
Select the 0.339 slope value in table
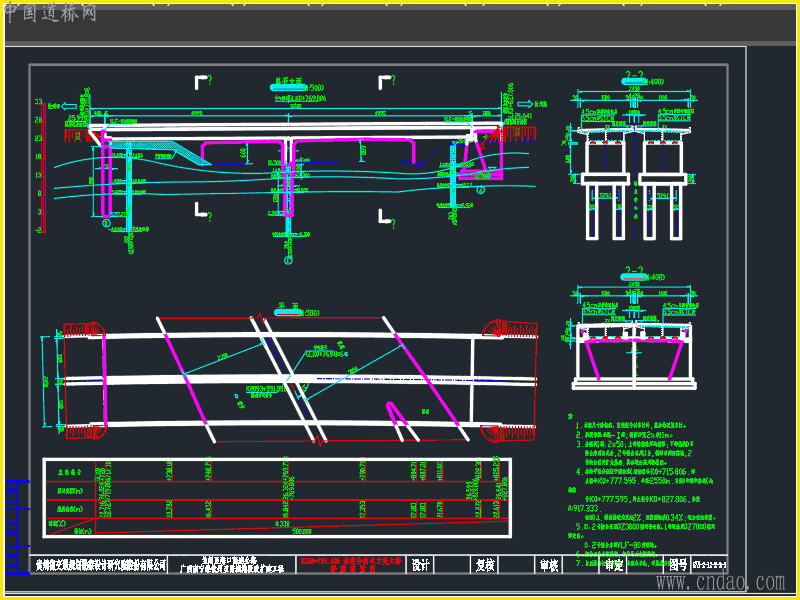(x=282, y=523)
